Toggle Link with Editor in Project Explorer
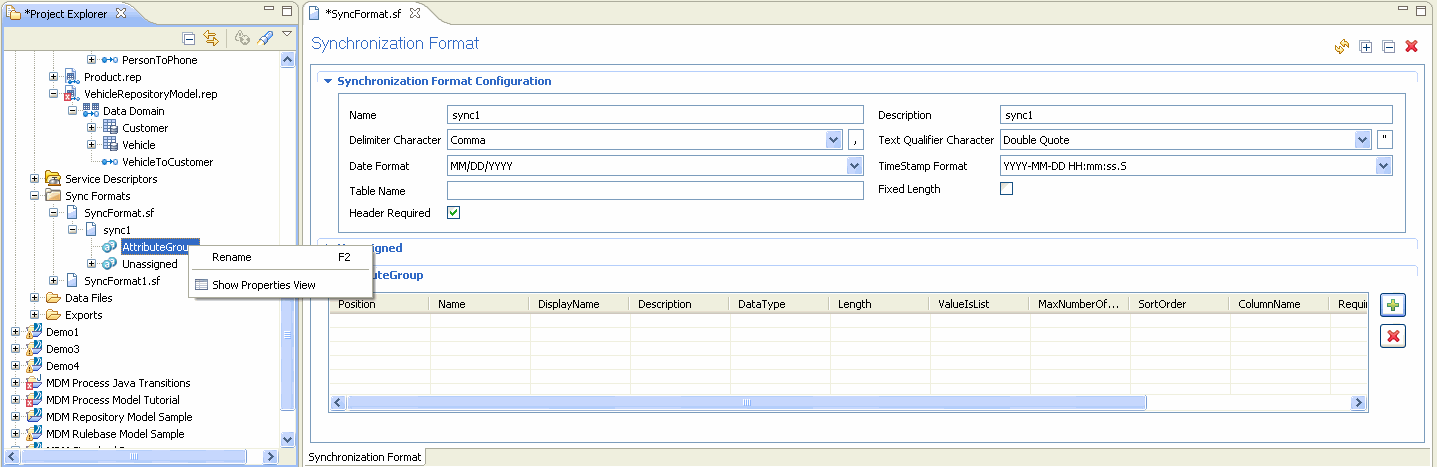Viewport: 1437px width, 467px height. (211, 39)
